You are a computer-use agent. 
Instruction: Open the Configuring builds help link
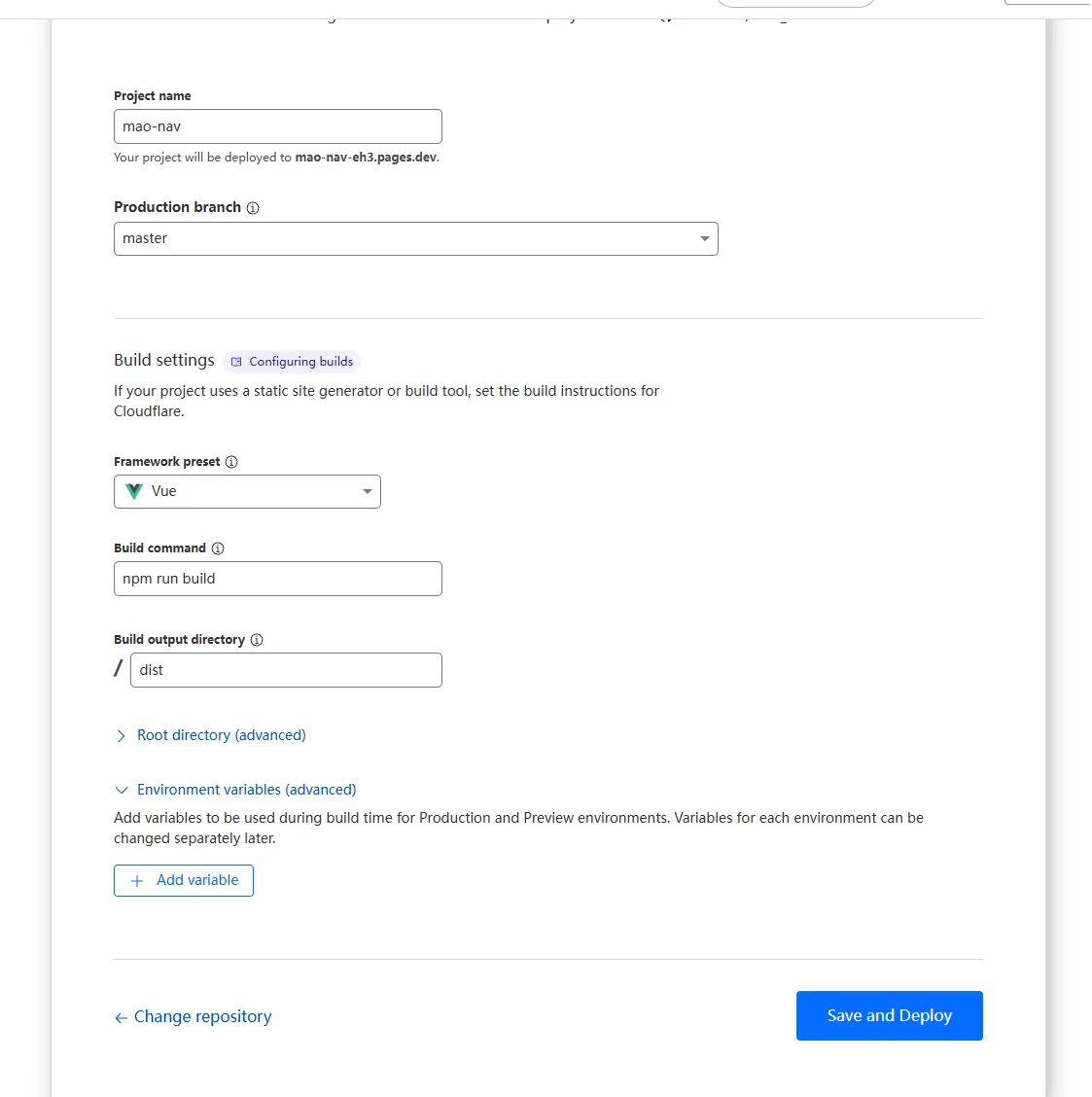pos(300,362)
